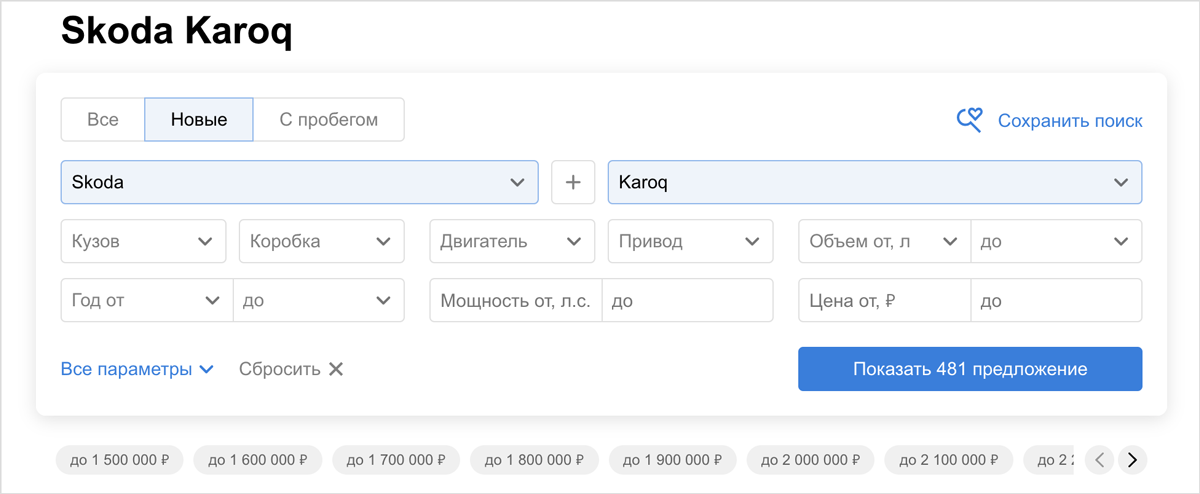
Task: Click the left arrow on the price chip carousel
Action: click(x=1100, y=460)
